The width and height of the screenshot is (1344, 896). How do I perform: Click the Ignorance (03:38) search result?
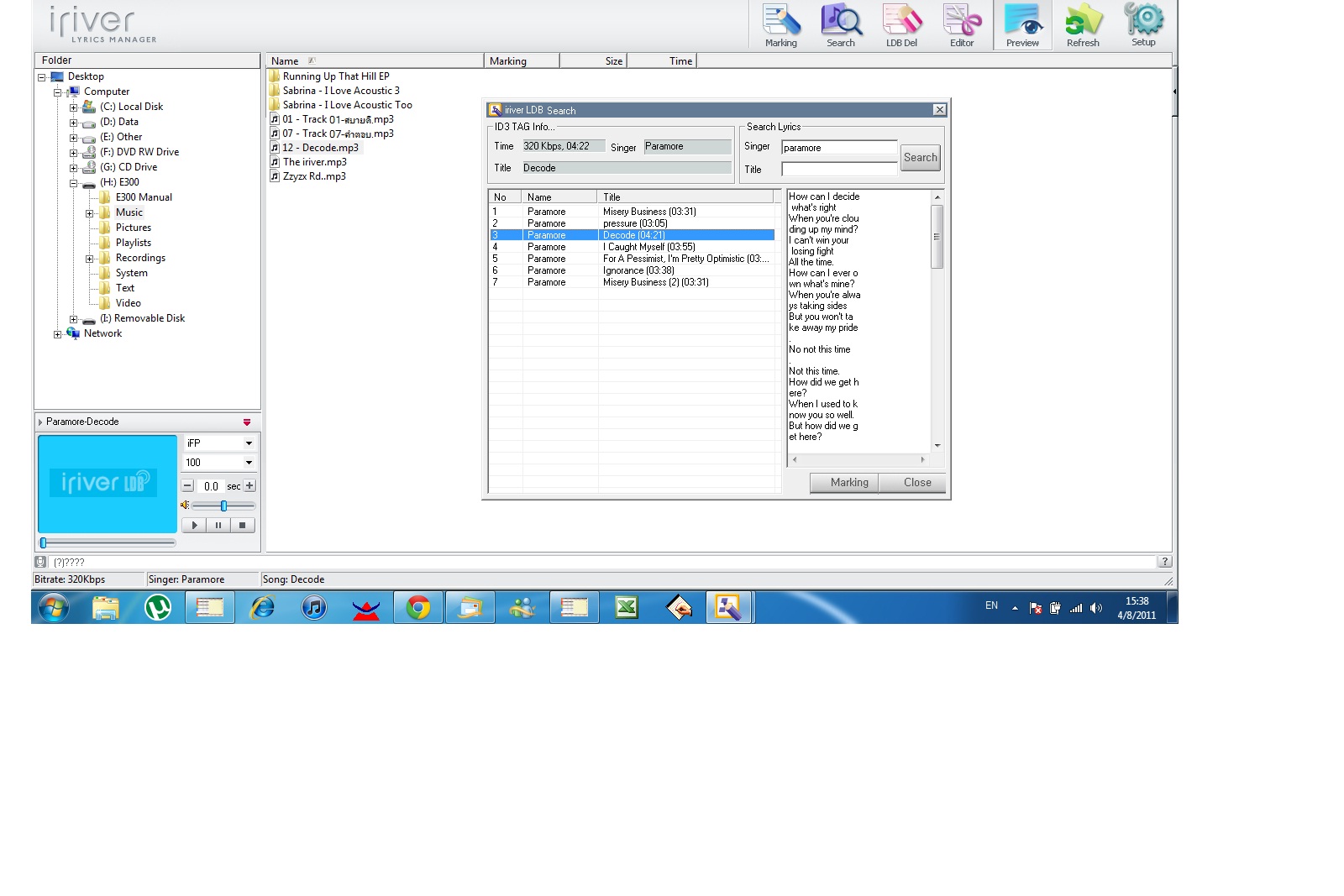[632, 270]
